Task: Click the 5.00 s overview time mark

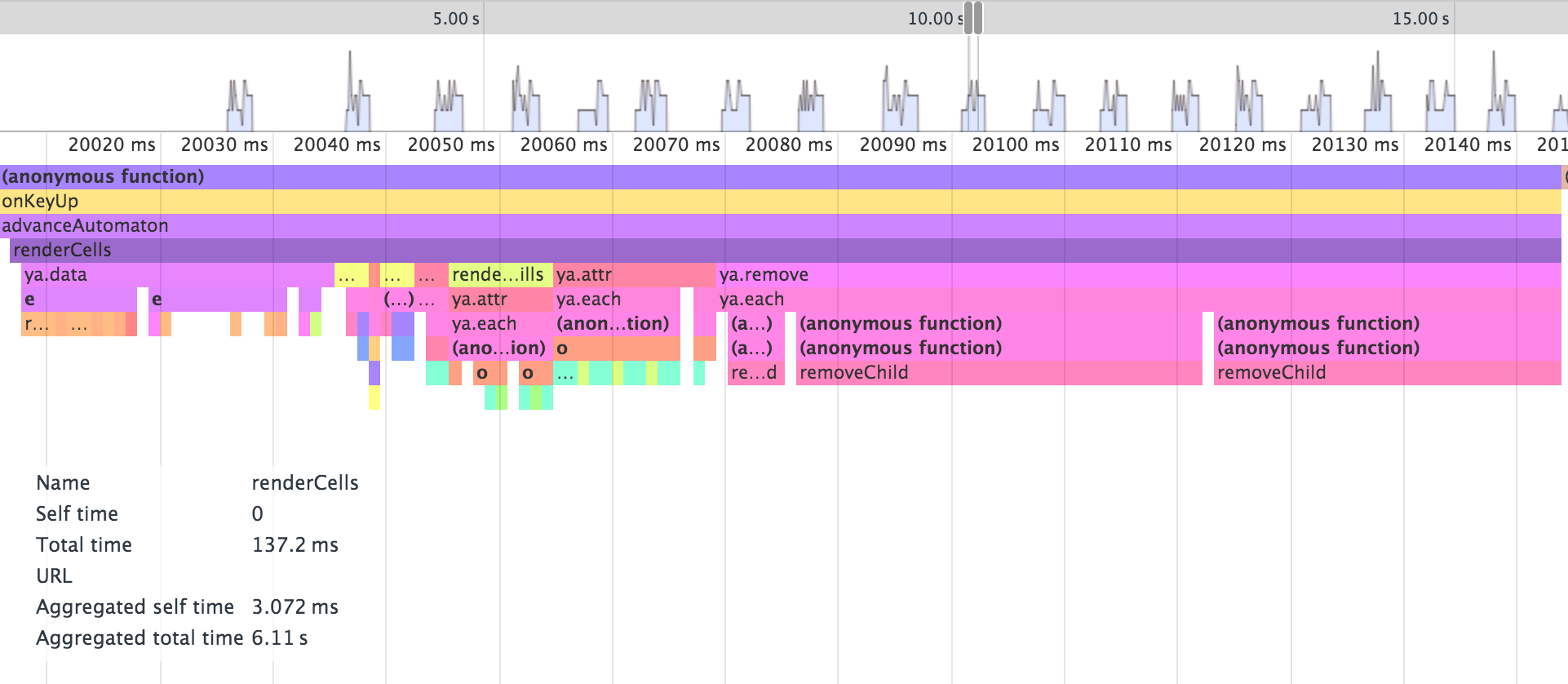Action: (x=456, y=19)
